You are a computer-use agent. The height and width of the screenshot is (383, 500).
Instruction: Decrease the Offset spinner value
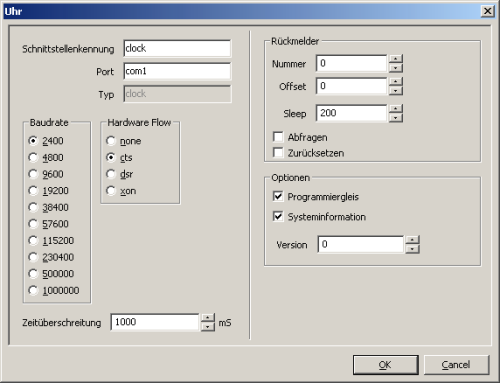tap(396, 91)
